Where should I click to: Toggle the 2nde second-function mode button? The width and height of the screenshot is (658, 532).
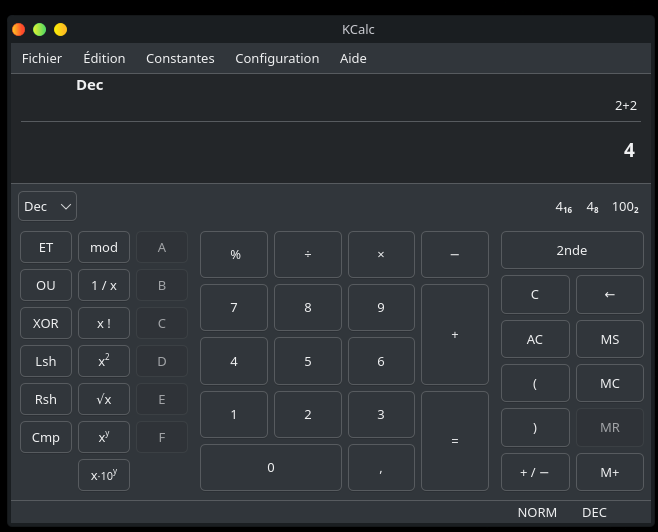(x=572, y=250)
